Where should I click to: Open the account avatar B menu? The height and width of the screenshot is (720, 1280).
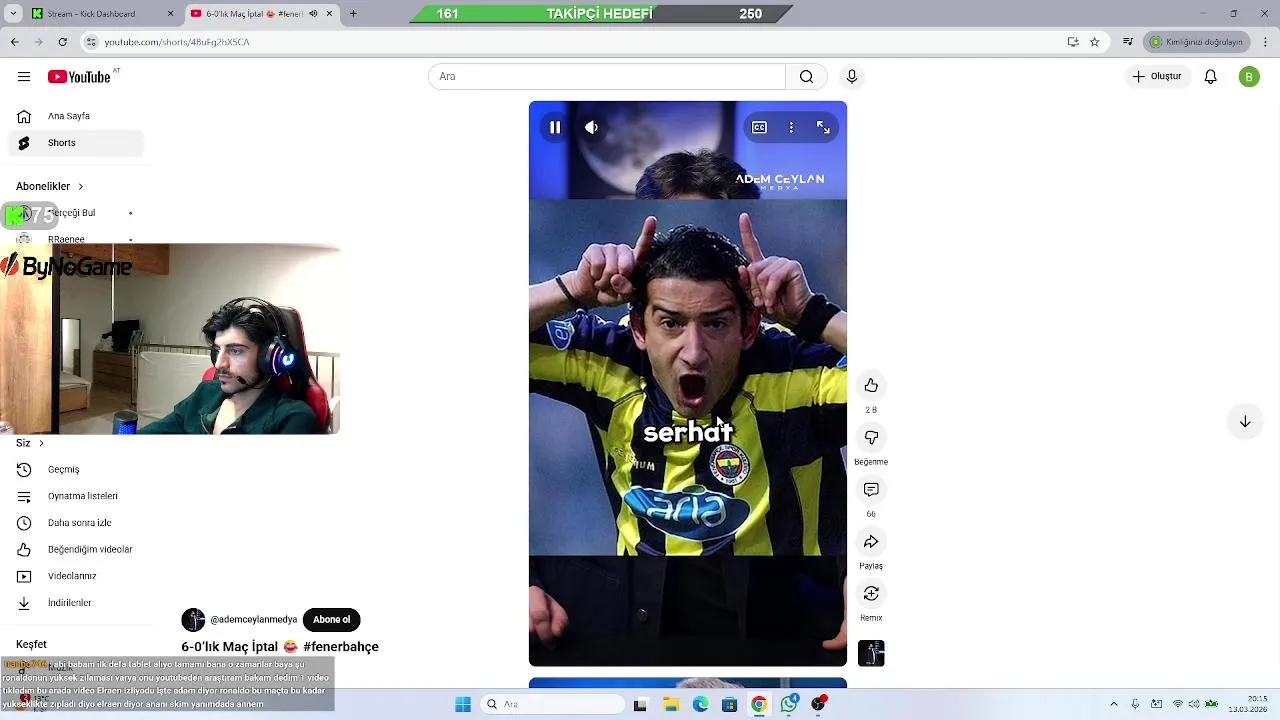click(1249, 77)
